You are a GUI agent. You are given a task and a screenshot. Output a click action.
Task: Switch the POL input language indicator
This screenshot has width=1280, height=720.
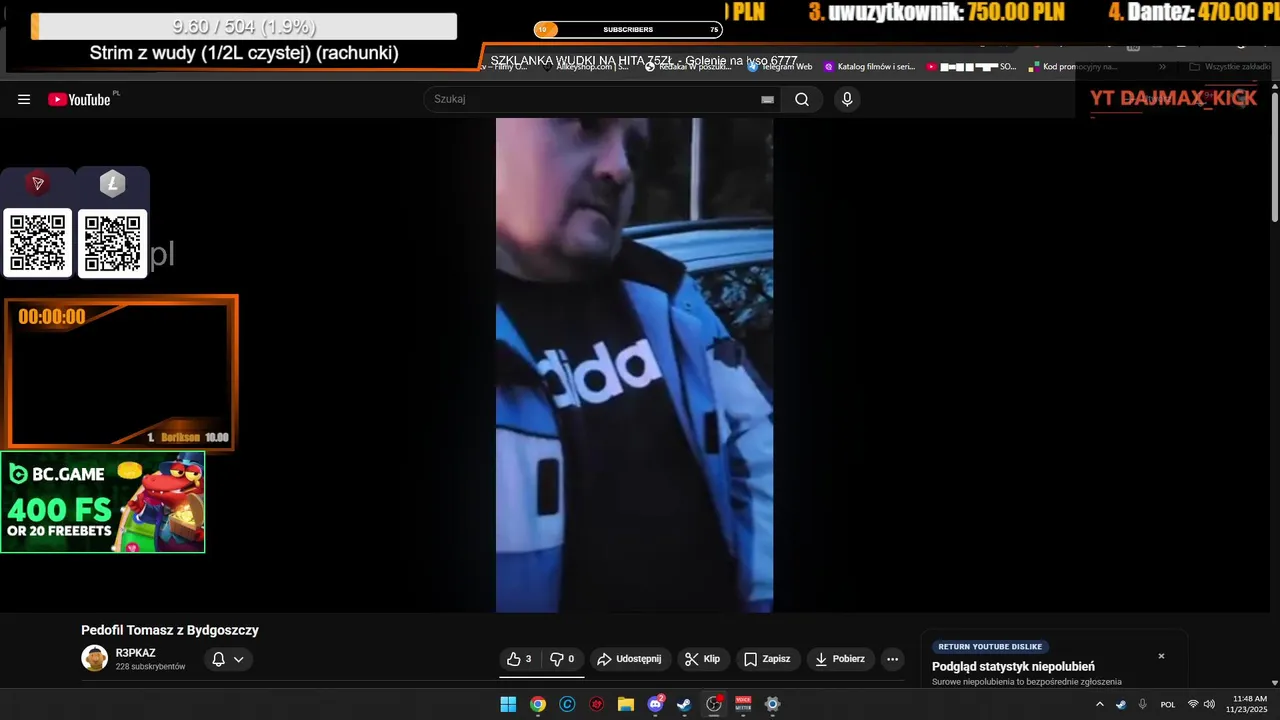tap(1168, 704)
